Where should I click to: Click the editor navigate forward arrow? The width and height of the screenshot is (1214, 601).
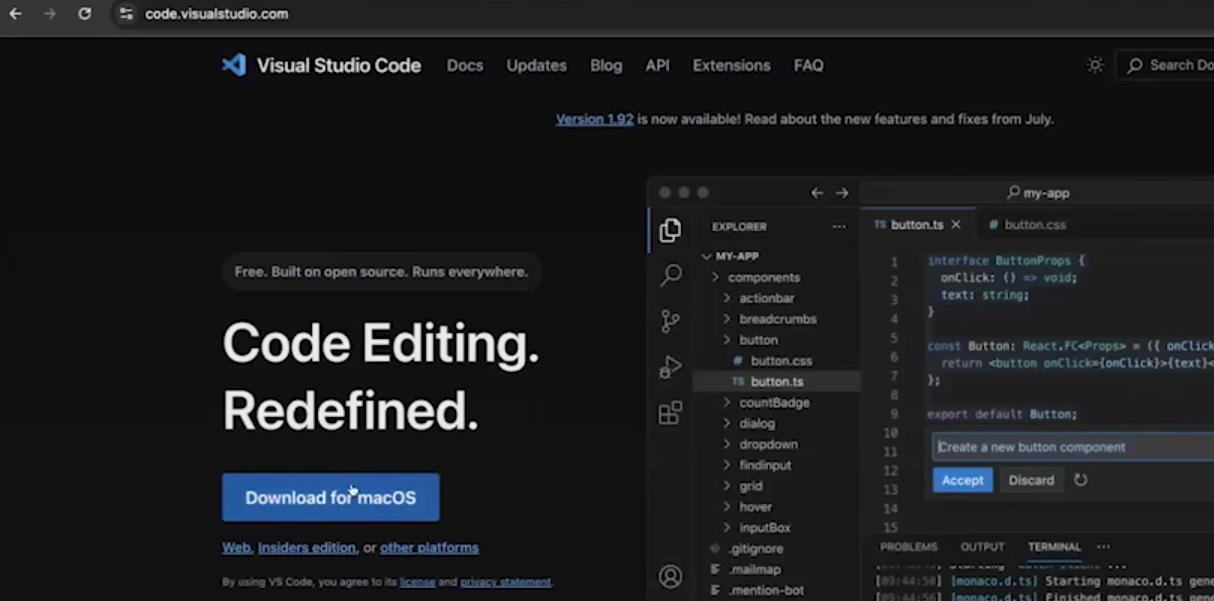click(842, 193)
